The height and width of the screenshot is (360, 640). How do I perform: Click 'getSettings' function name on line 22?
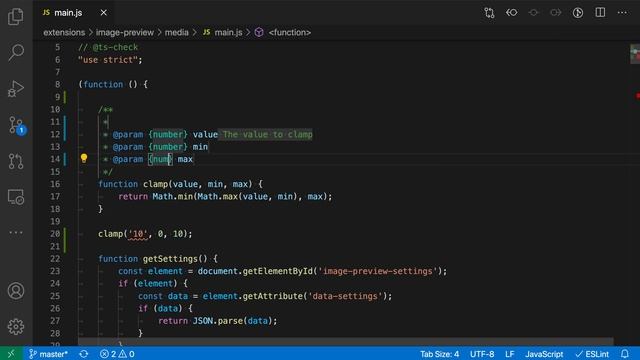point(170,259)
